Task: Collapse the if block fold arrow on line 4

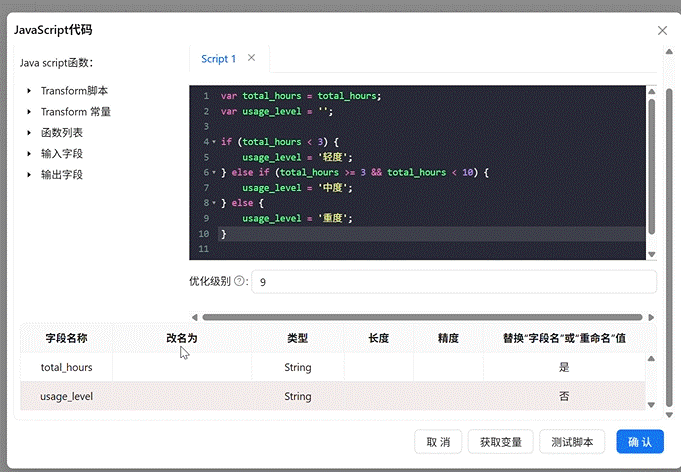Action: [214, 142]
